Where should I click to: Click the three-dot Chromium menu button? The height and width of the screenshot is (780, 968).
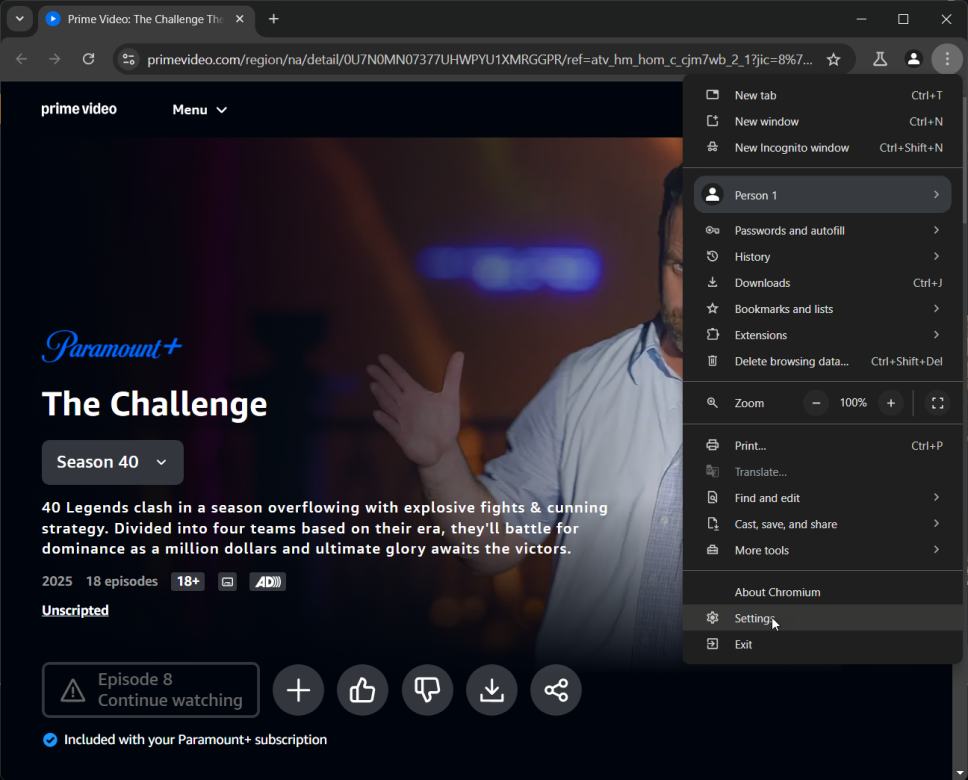[947, 59]
